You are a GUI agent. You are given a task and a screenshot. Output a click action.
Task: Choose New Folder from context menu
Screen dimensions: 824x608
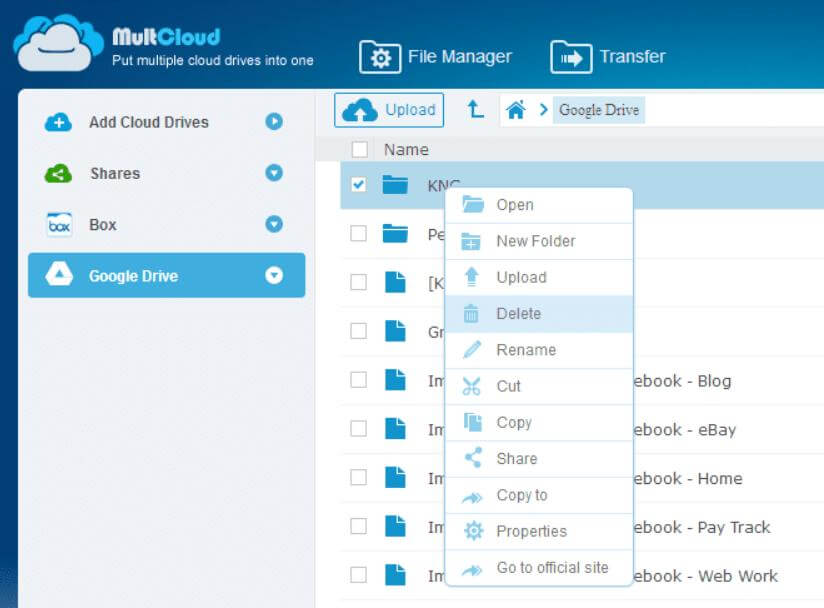point(539,241)
